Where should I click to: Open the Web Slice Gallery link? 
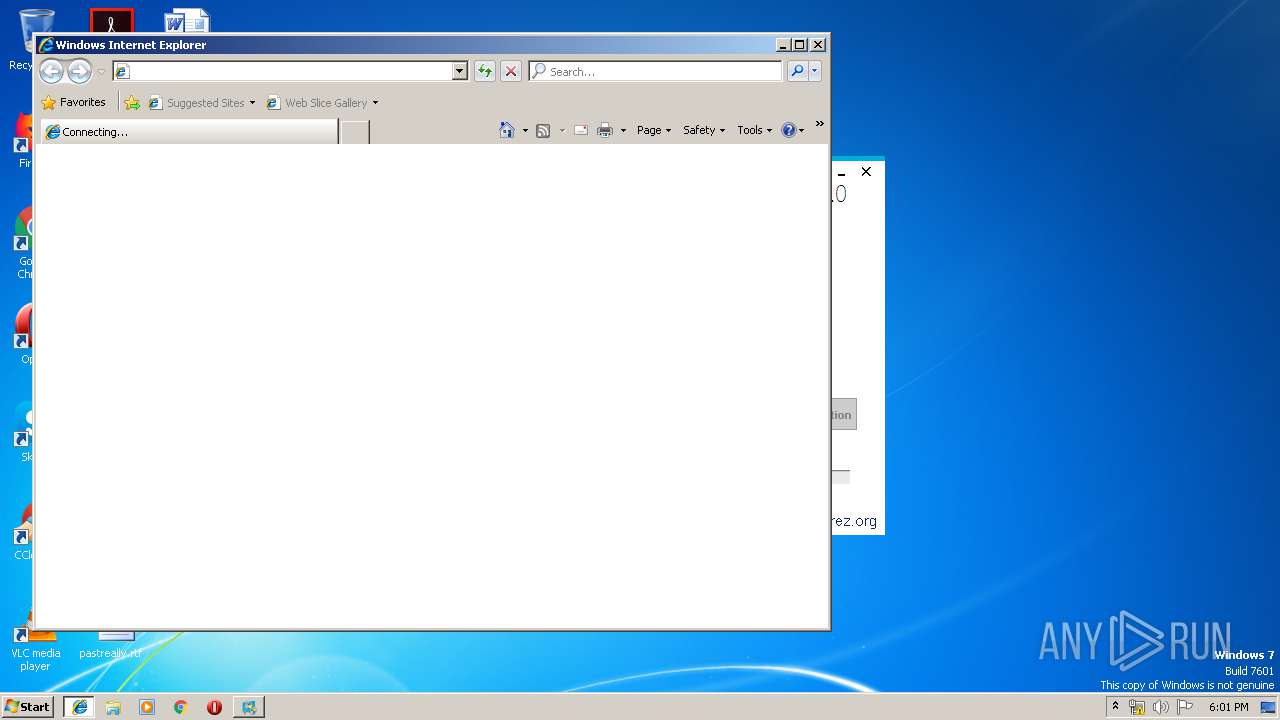(x=316, y=102)
